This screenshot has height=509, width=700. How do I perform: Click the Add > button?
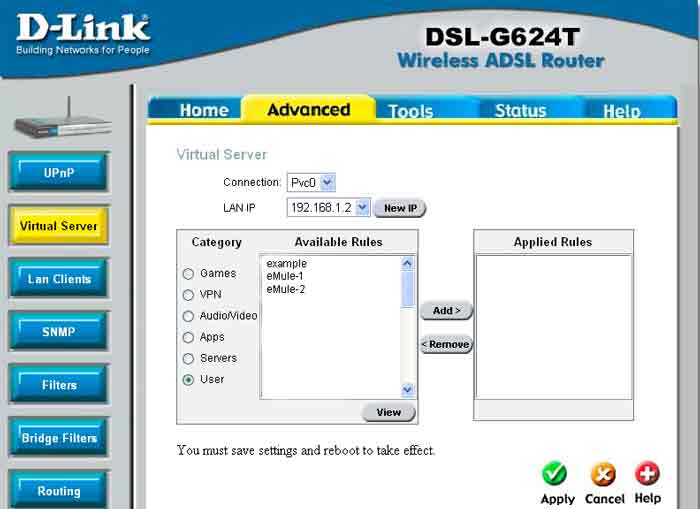point(446,310)
